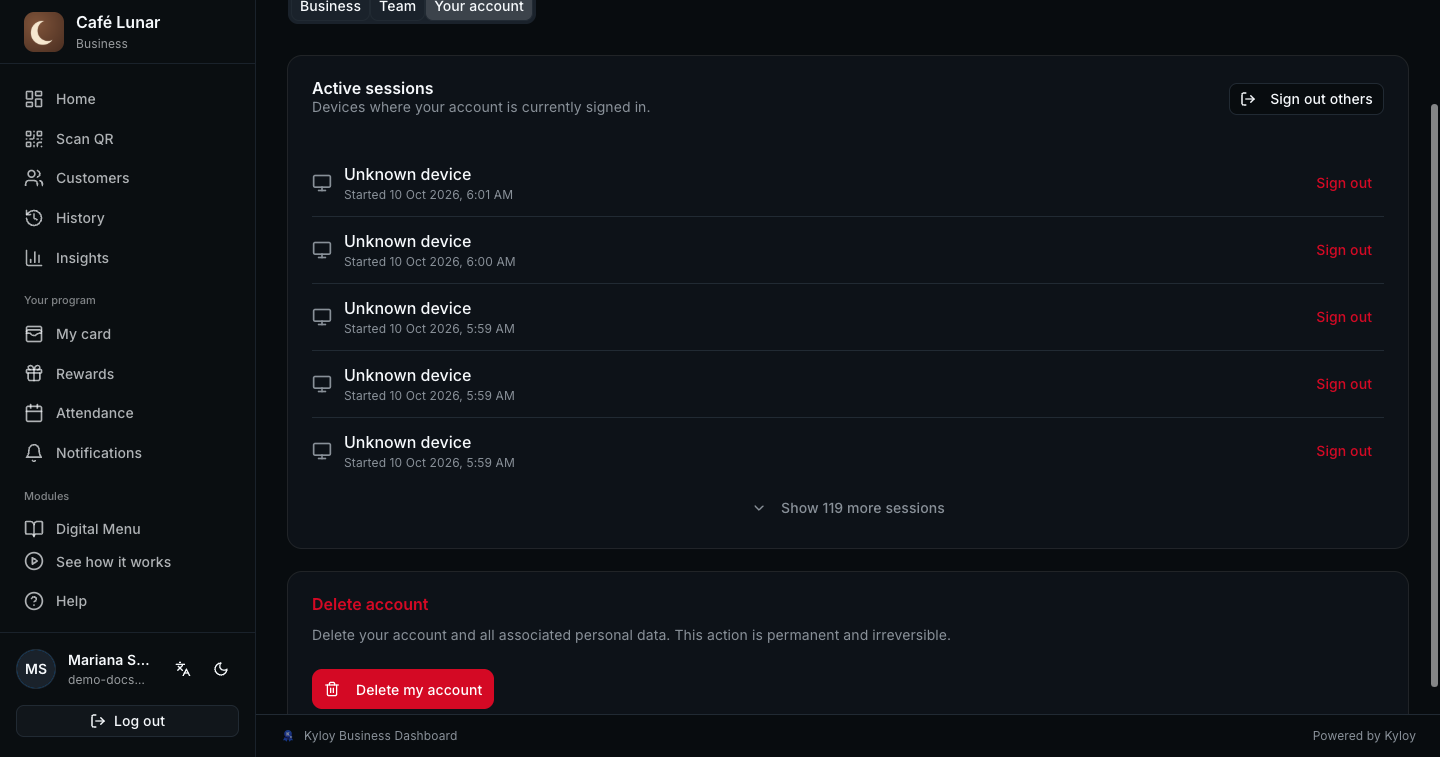Click Powered by Kyloy link
This screenshot has width=1440, height=757.
[x=1364, y=736]
